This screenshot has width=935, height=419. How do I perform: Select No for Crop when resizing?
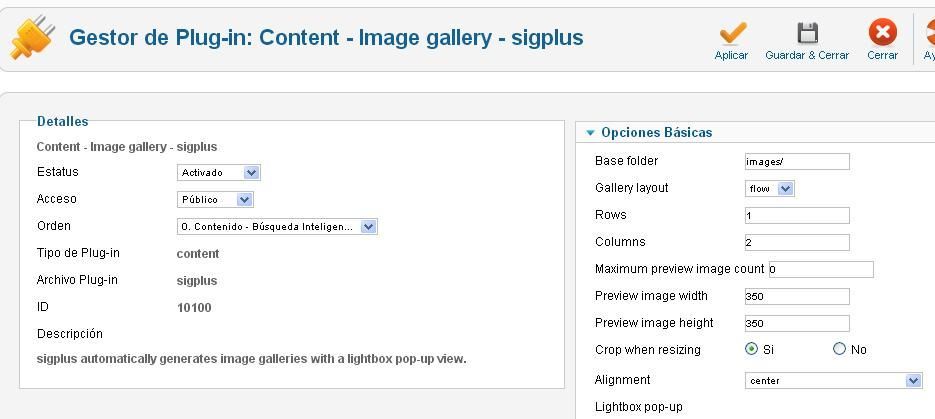pyautogui.click(x=839, y=349)
